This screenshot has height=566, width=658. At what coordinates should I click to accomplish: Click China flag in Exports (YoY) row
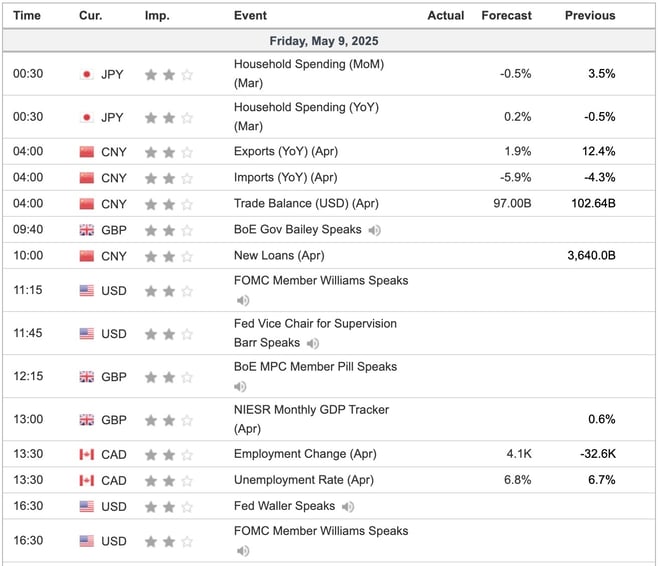86,152
